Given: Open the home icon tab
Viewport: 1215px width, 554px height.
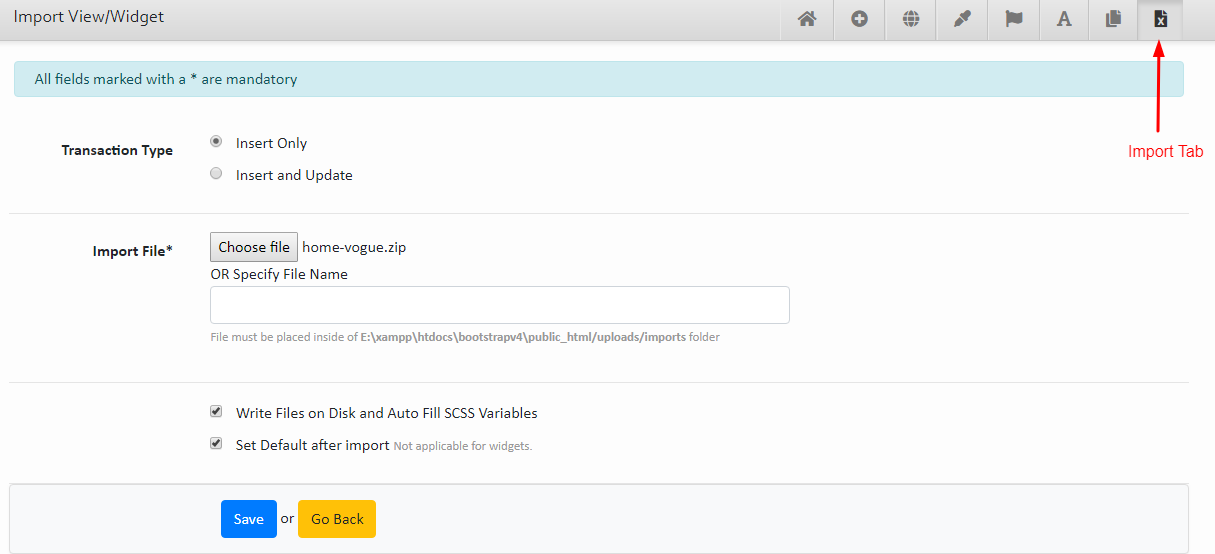Looking at the screenshot, I should 807,19.
